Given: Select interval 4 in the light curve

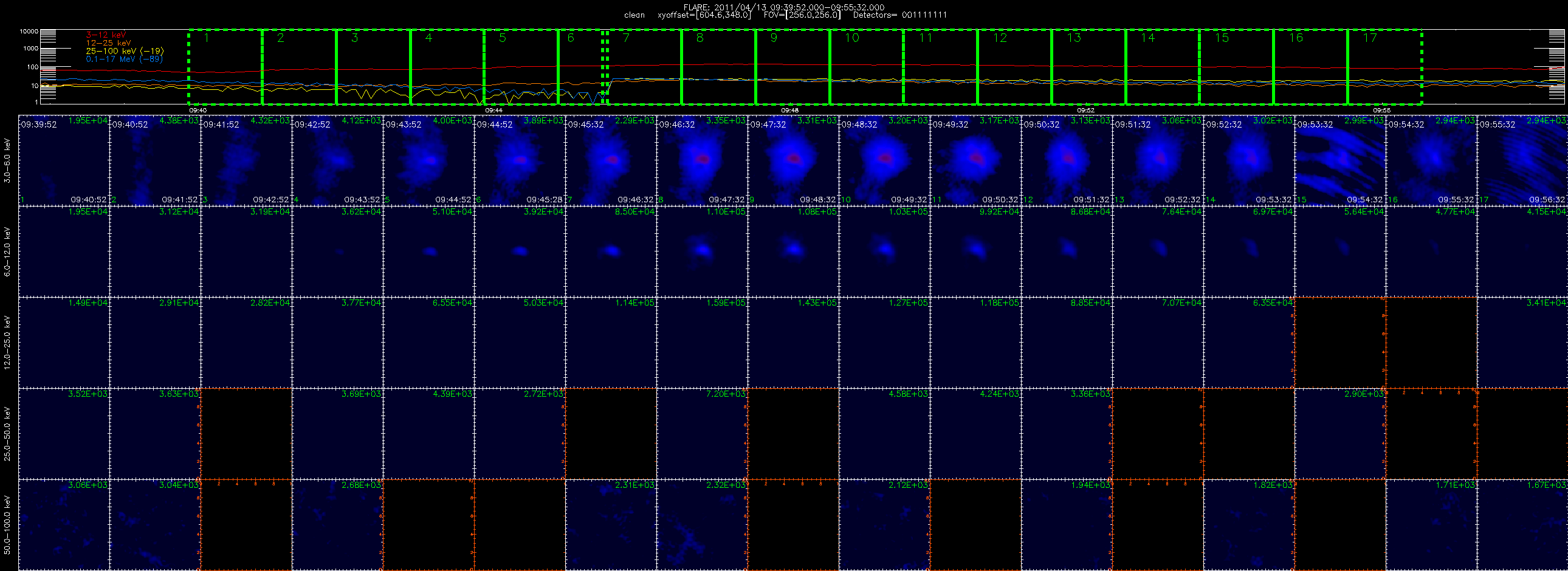Looking at the screenshot, I should click(447, 67).
